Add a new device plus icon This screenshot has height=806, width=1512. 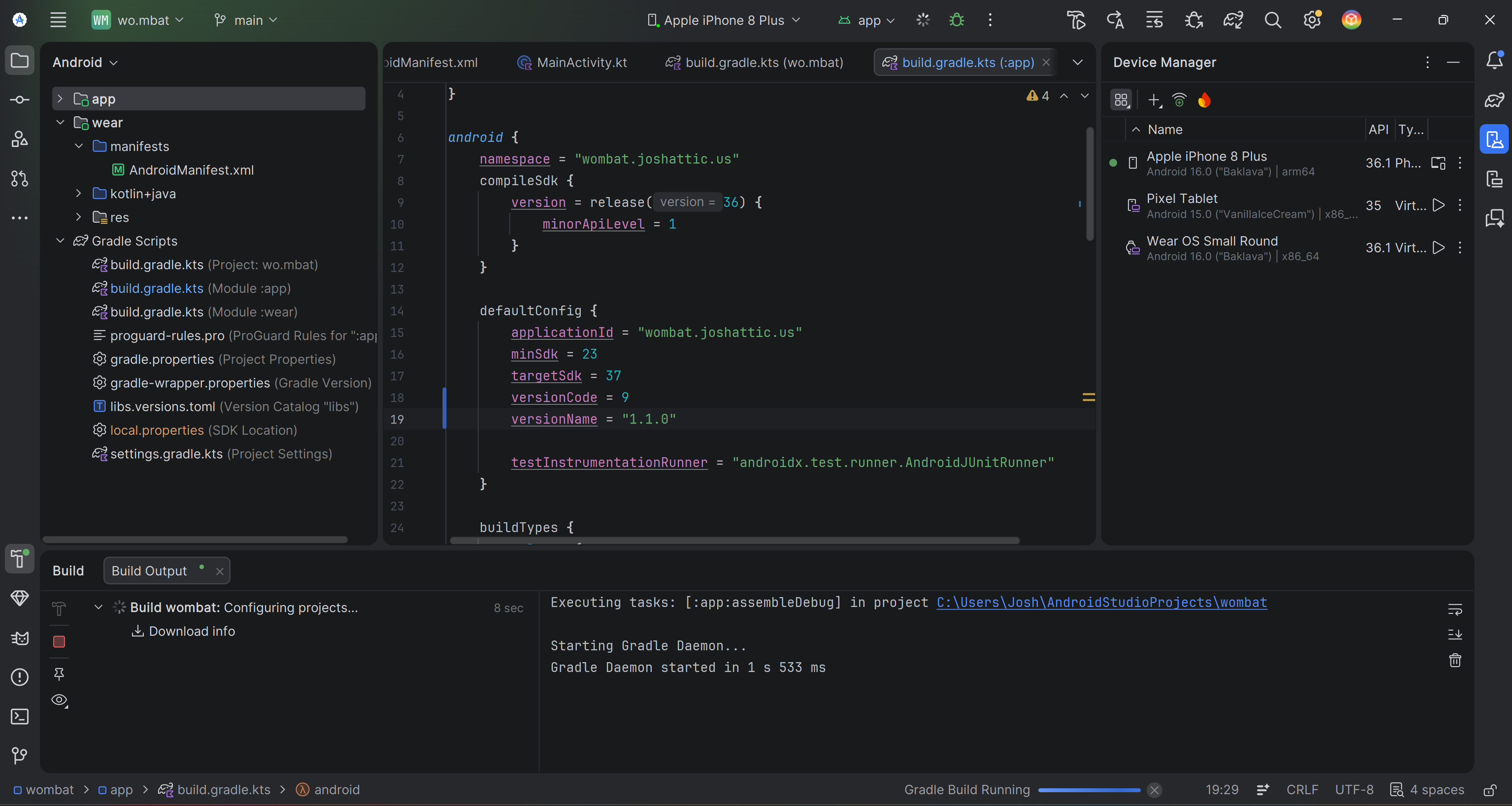1154,101
